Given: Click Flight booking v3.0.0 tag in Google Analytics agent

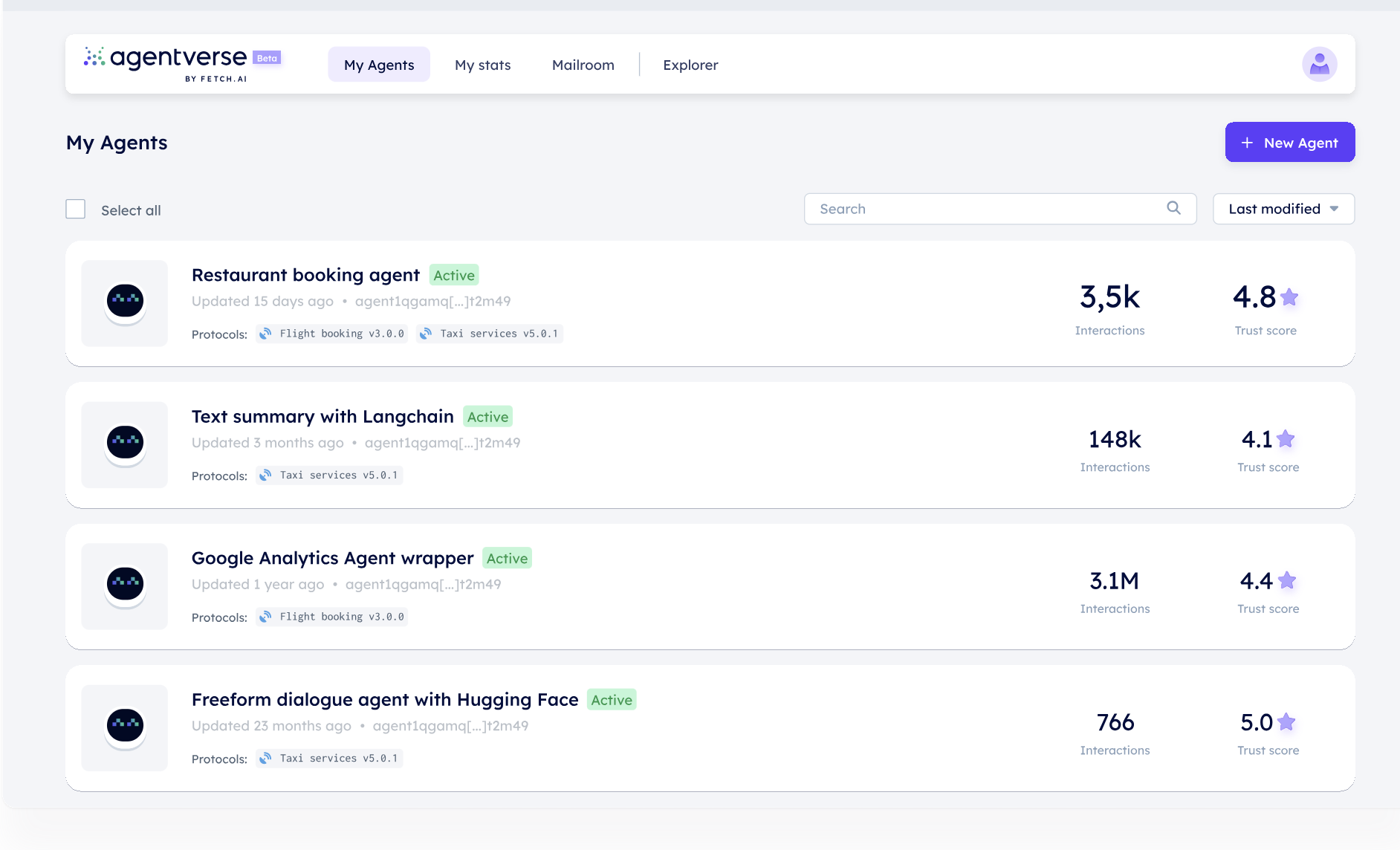Looking at the screenshot, I should click(x=332, y=617).
